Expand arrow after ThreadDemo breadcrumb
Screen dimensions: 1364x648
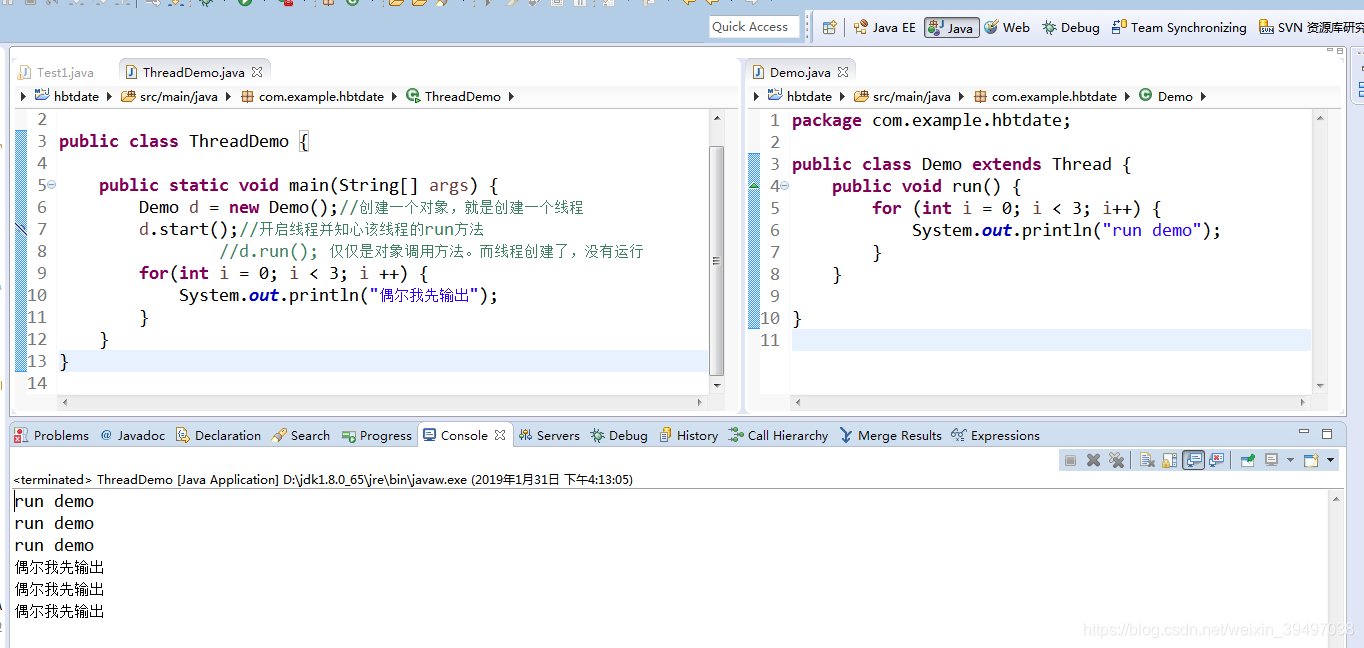coord(511,97)
